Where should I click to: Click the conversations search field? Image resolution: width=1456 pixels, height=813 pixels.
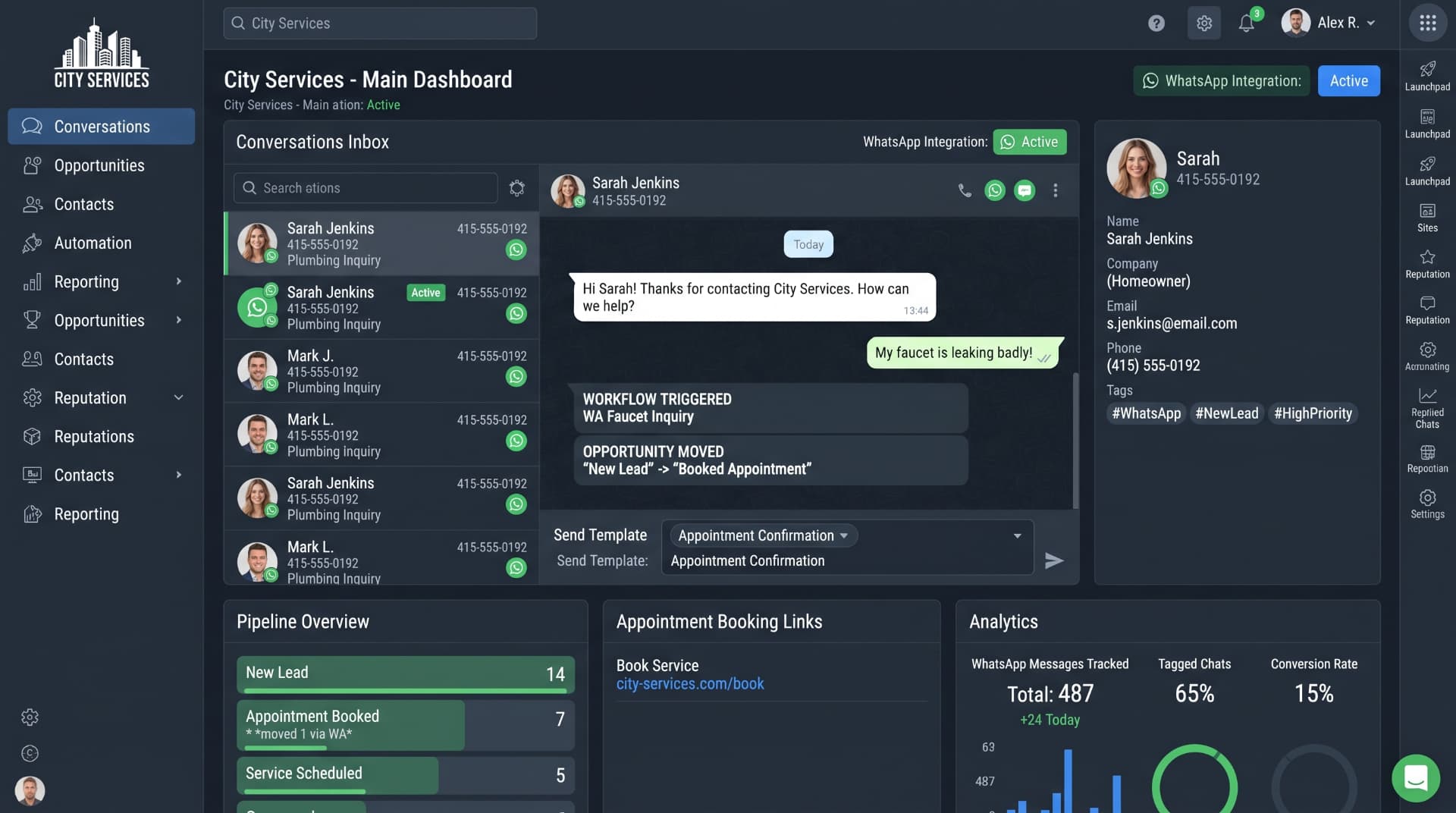366,188
